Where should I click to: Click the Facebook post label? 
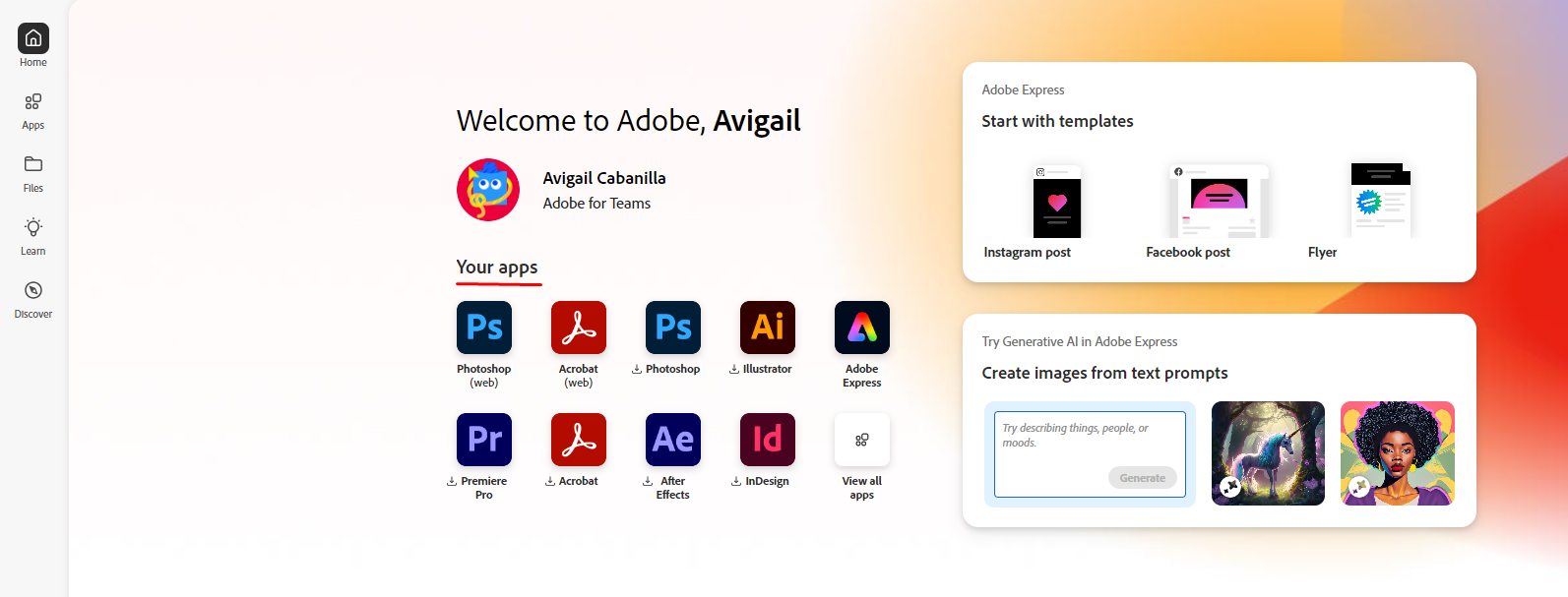(x=1188, y=253)
